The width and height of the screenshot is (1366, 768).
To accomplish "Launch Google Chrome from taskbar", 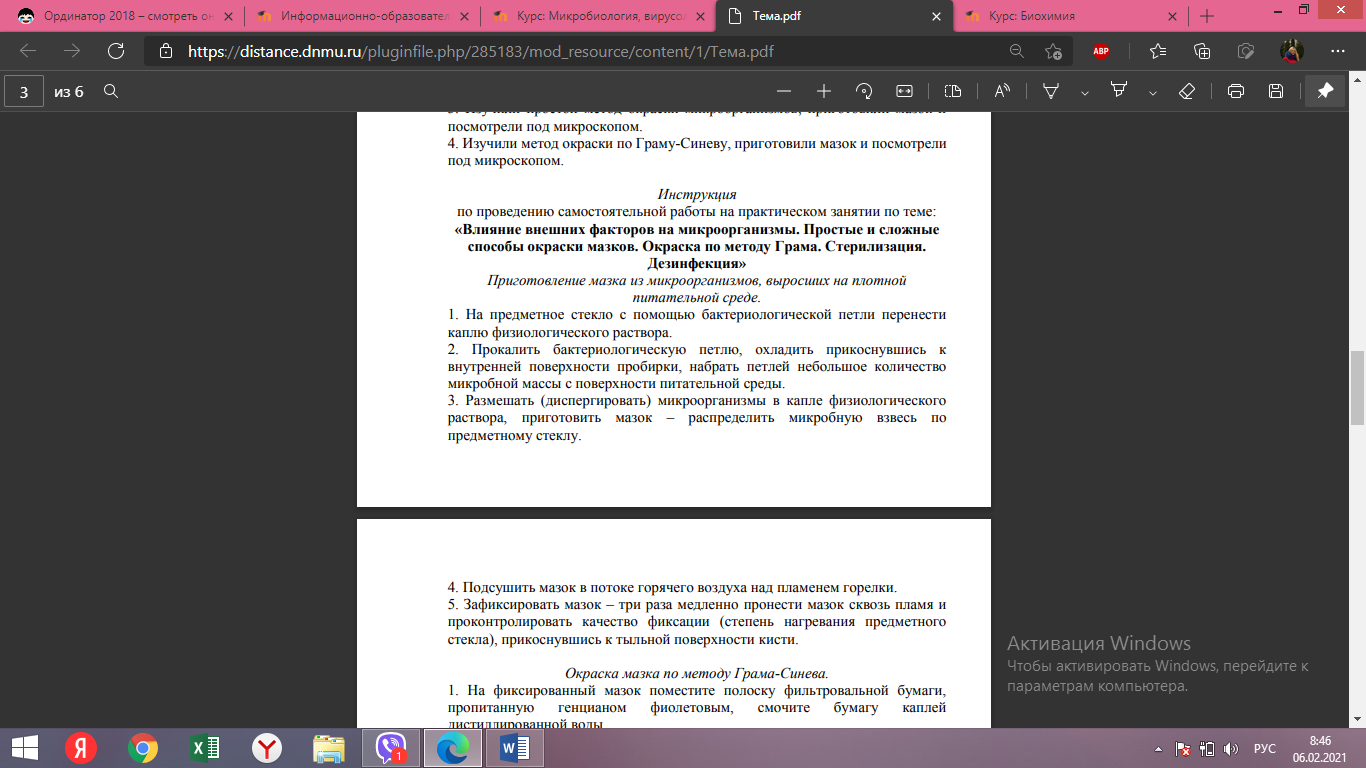I will [143, 748].
